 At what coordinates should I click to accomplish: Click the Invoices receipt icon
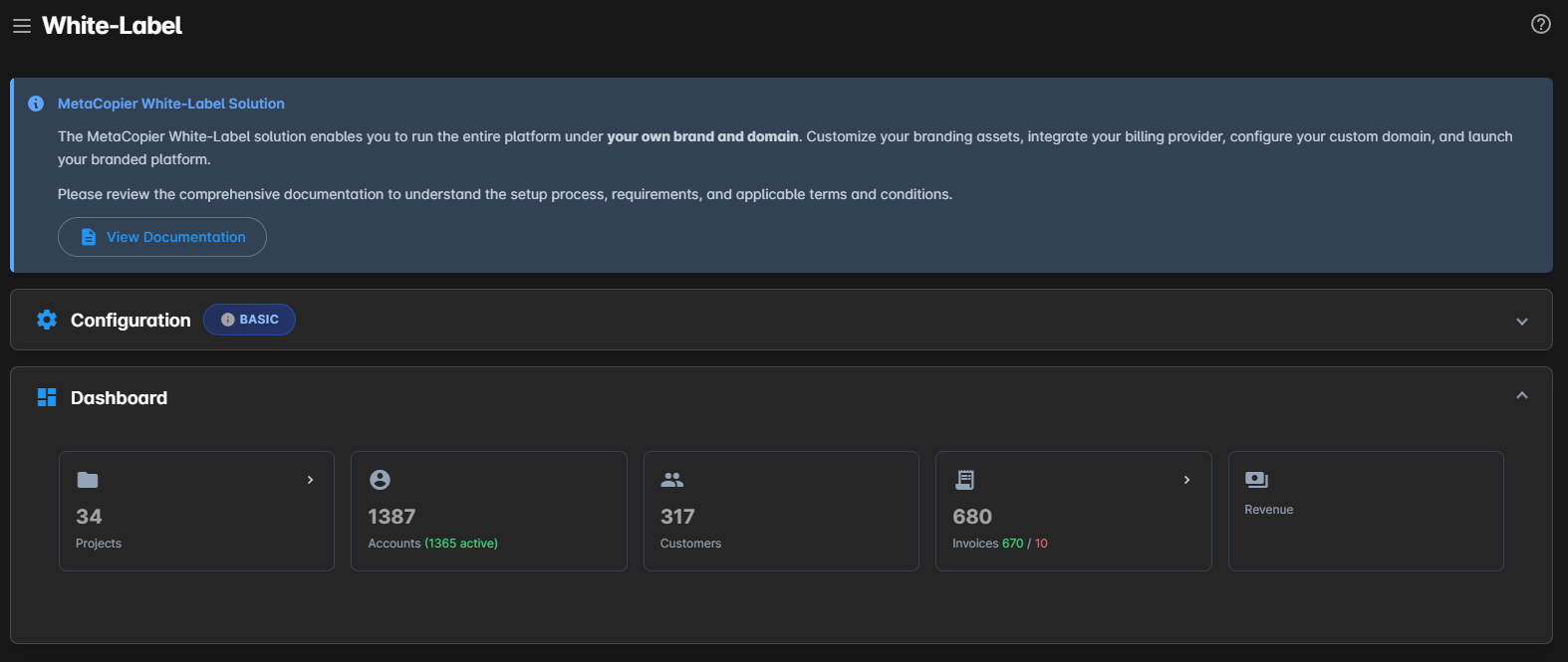(964, 480)
